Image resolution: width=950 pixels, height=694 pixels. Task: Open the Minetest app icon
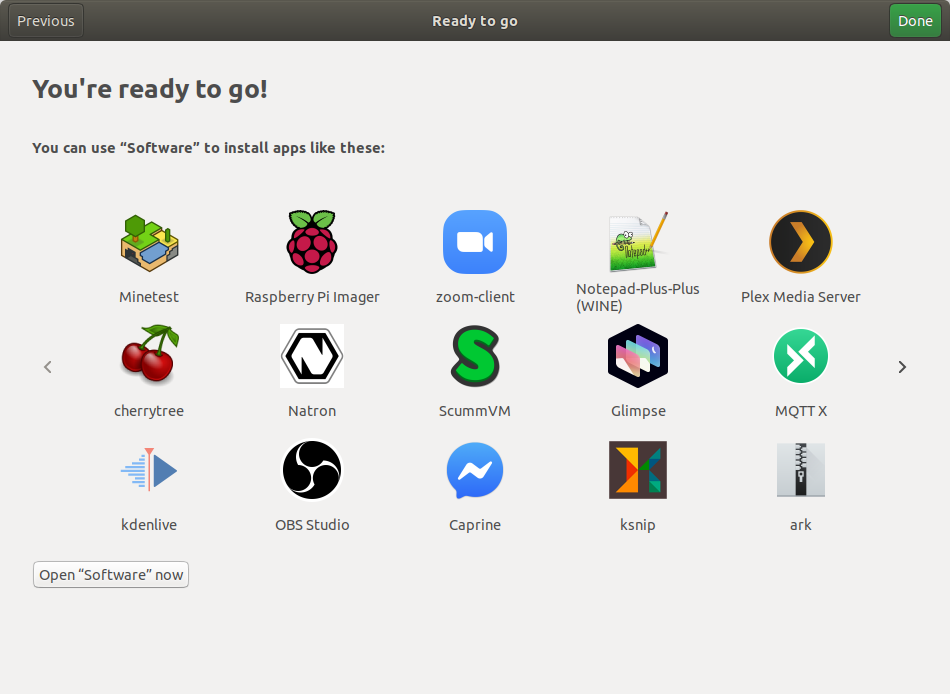(149, 242)
